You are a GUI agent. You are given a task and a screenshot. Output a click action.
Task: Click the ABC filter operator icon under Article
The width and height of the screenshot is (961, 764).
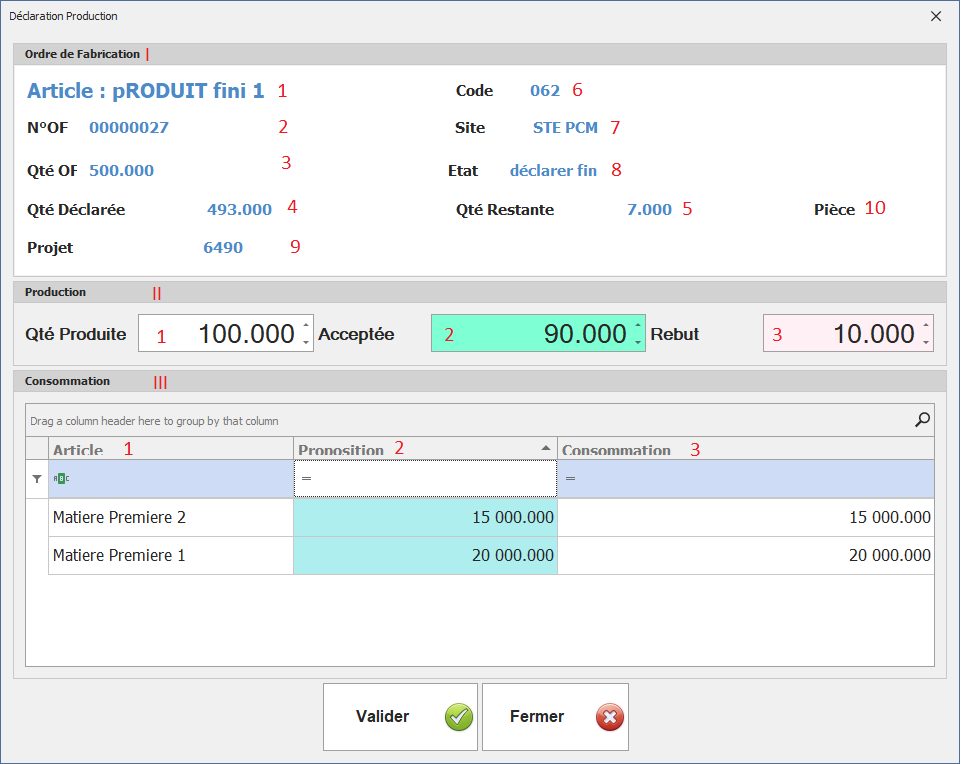62,479
